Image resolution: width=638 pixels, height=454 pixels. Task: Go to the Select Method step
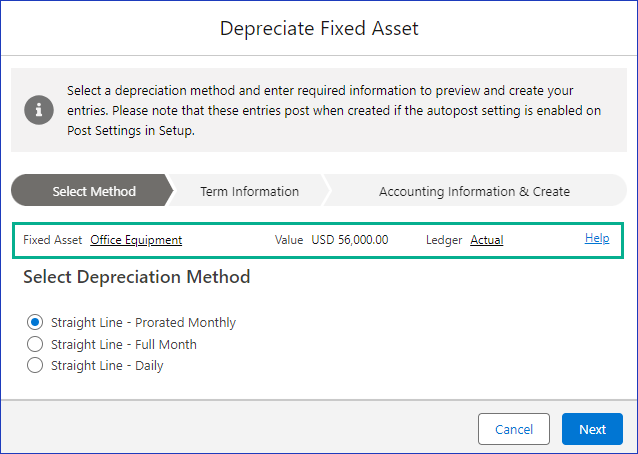[x=92, y=190]
